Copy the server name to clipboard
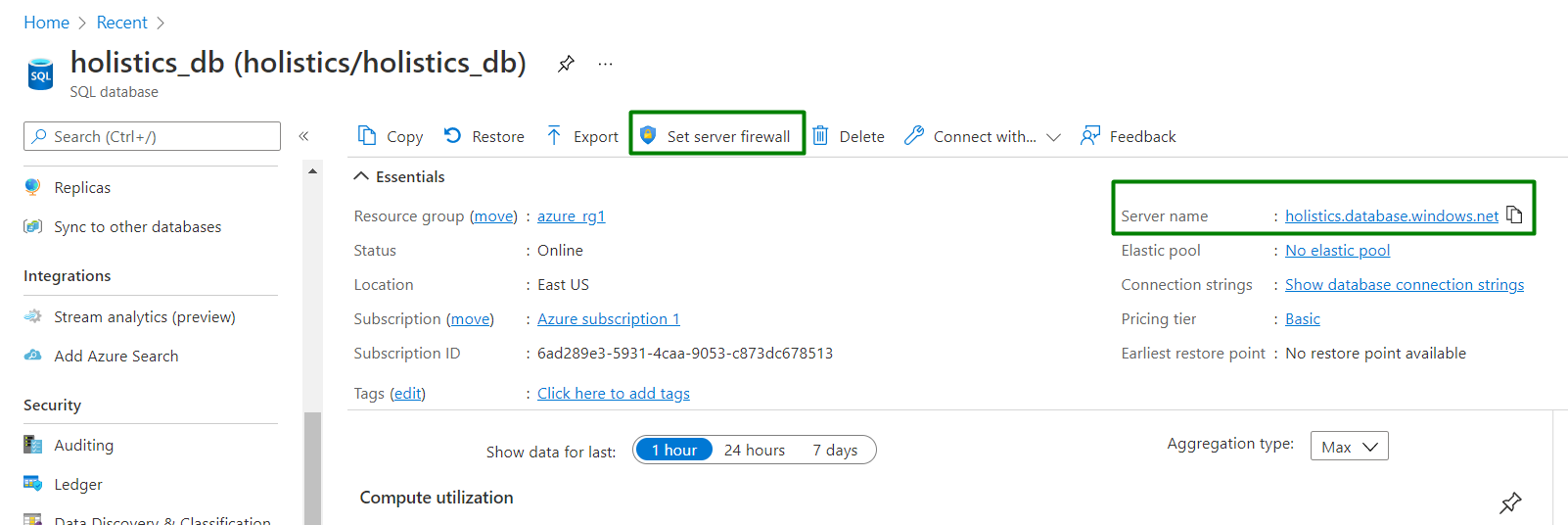The image size is (1568, 525). point(1514,215)
